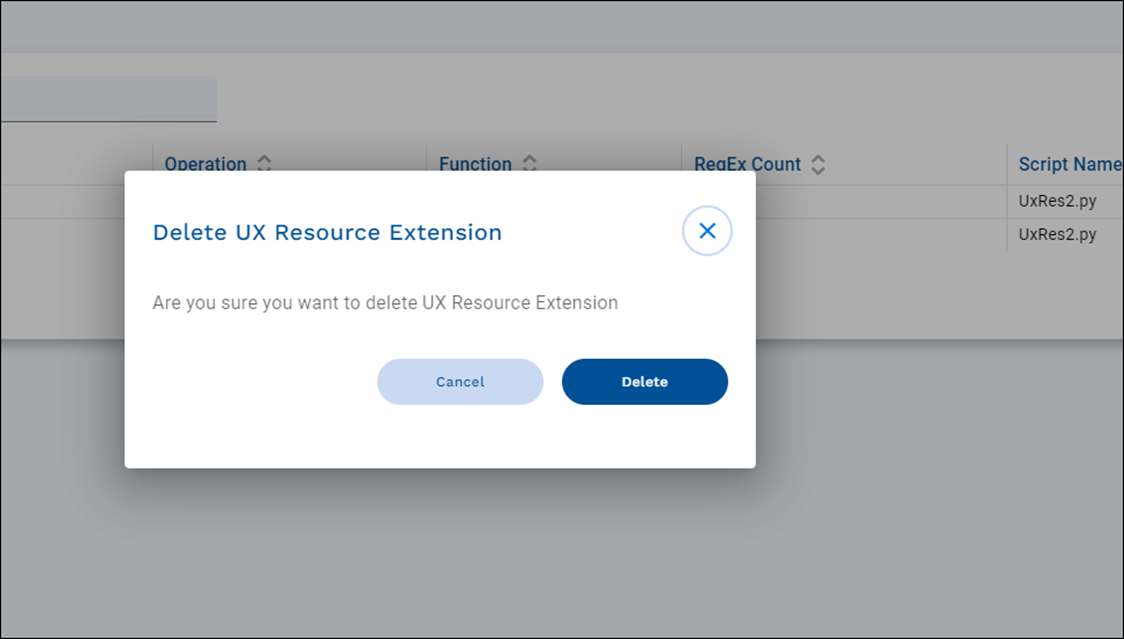Select the first UxRes2.py table row
The image size is (1124, 639).
[x=1057, y=201]
